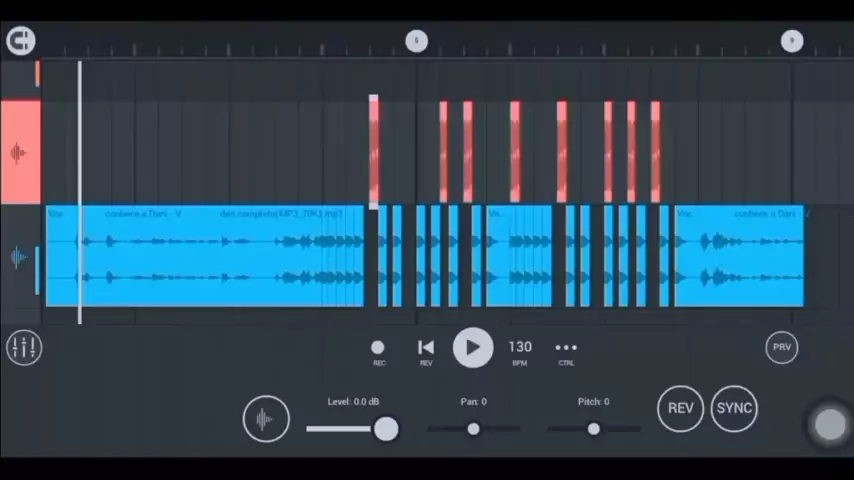Tap the 130 BPM tempo setting
Screen dimensions: 854x480
pos(520,348)
